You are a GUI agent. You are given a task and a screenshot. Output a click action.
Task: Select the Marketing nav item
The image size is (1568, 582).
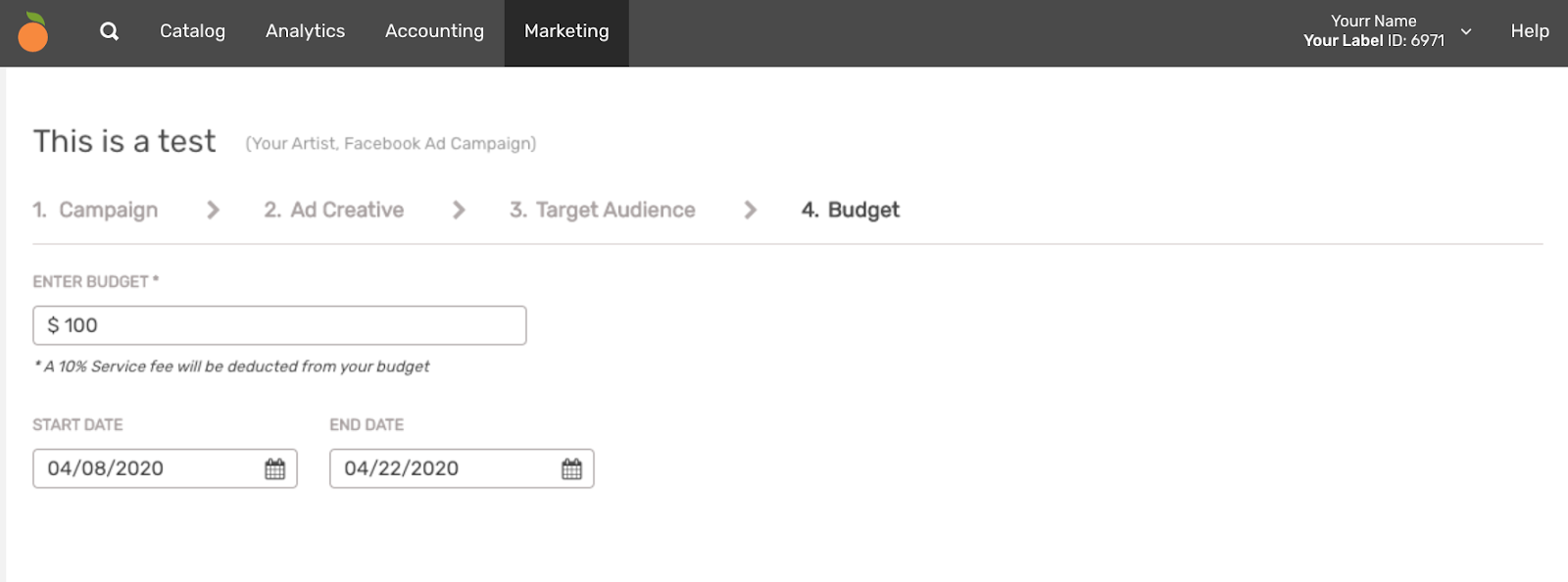(566, 31)
